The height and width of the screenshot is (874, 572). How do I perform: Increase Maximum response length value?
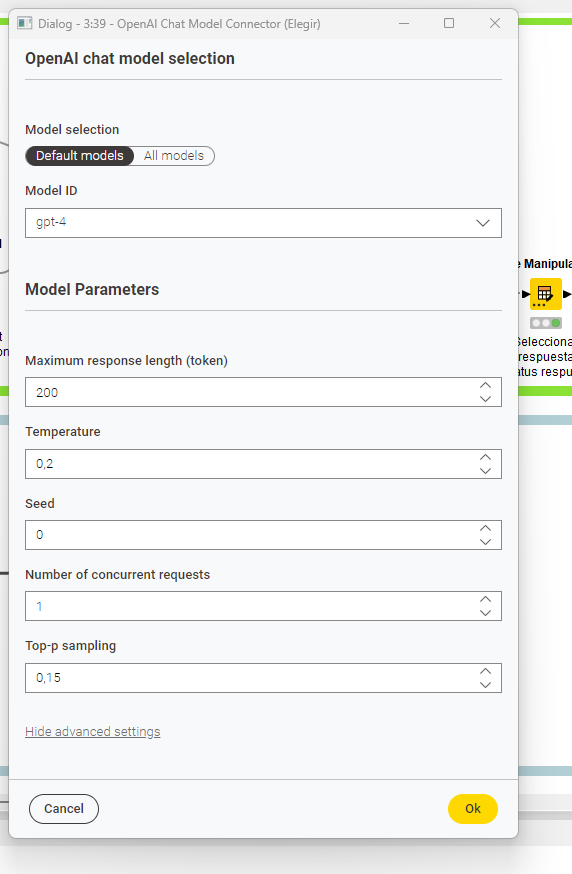486,386
